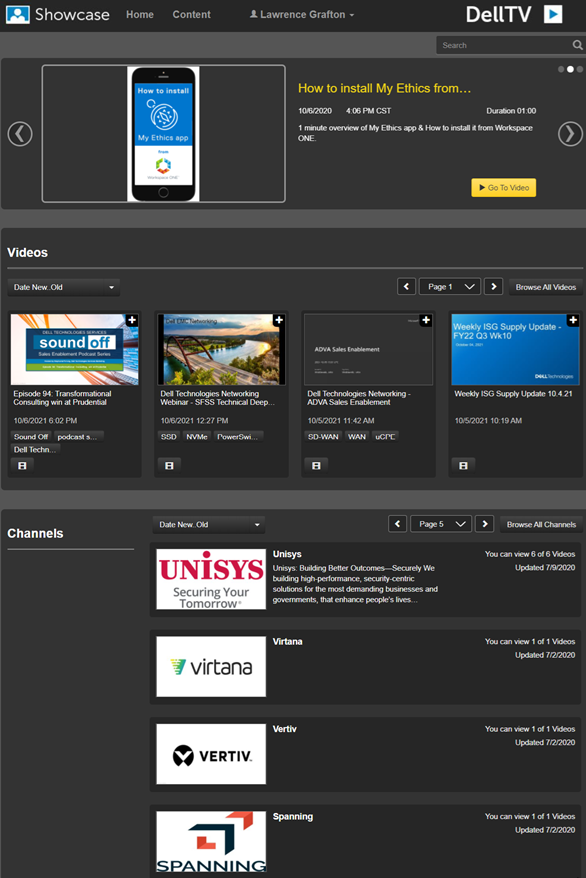The image size is (586, 878).
Task: Click the uCPE tag
Action: [x=385, y=437]
